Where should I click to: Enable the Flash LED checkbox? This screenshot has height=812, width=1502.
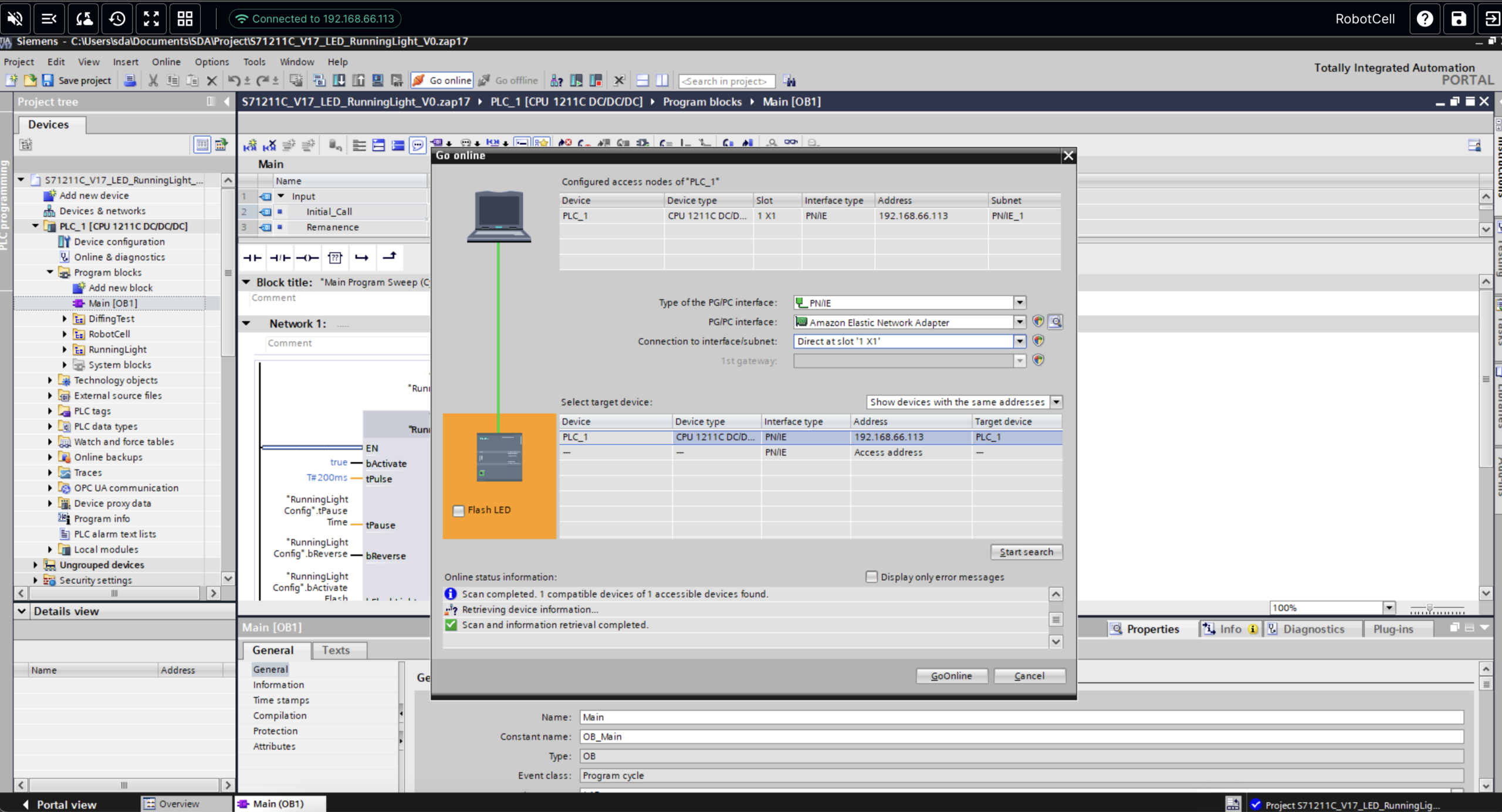point(459,510)
